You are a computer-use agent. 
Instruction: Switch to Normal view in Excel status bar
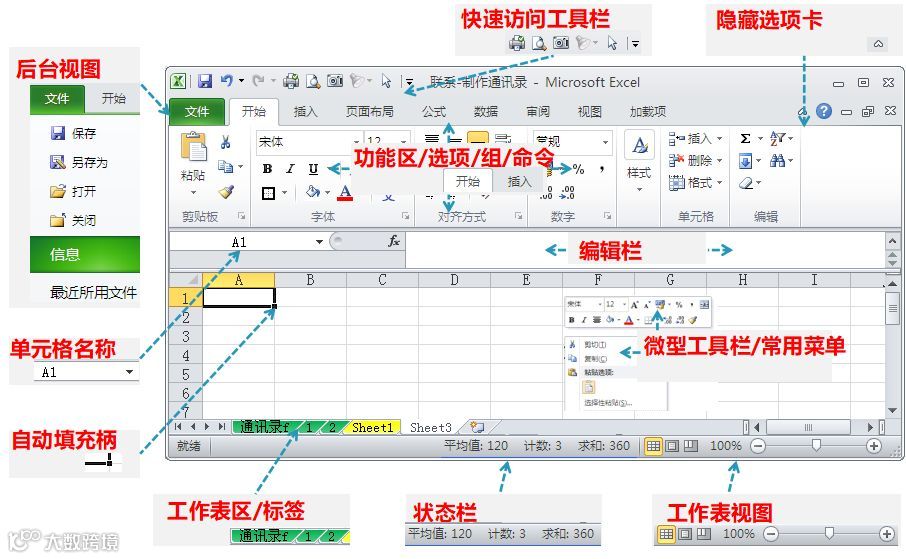653,446
